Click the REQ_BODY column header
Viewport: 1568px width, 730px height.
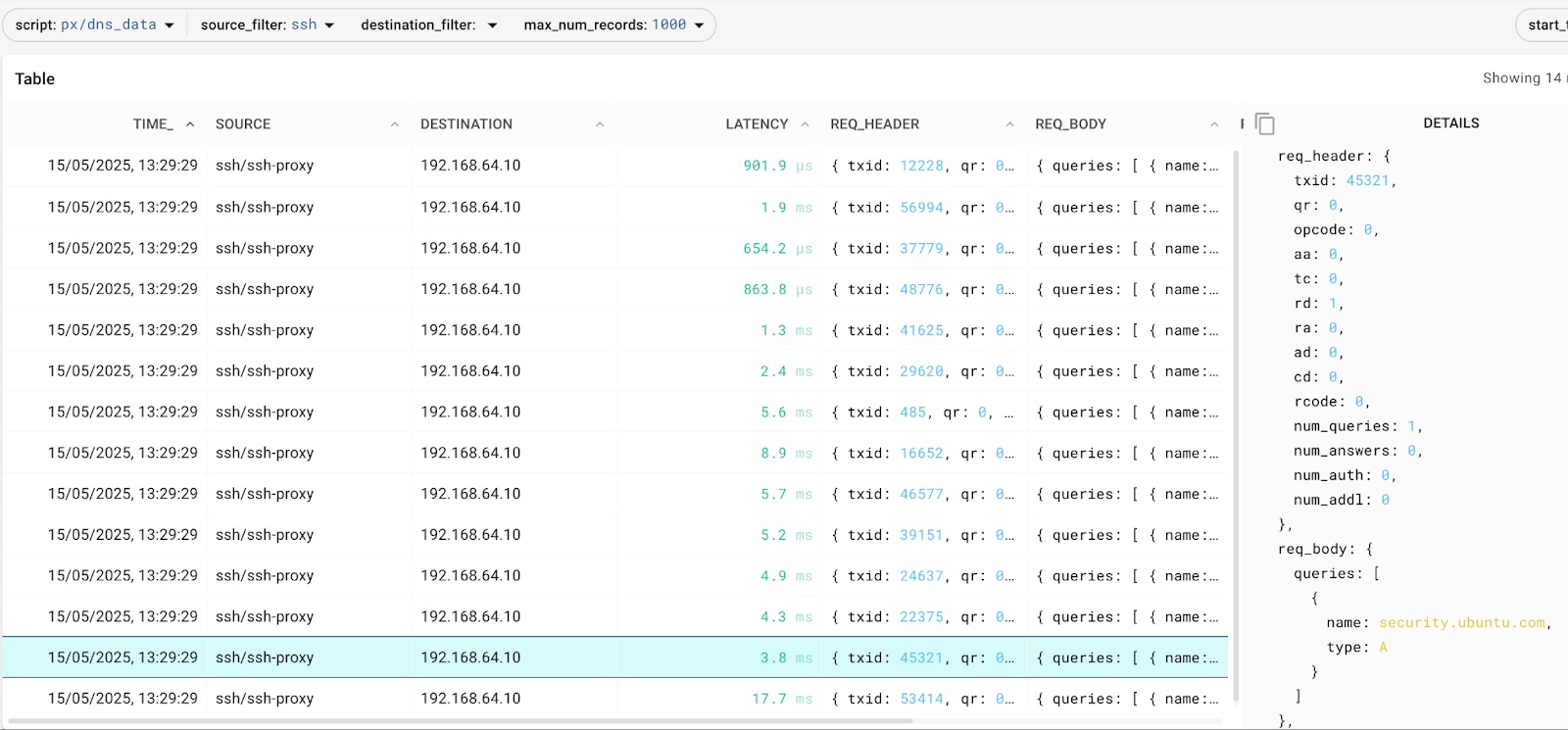(x=1070, y=124)
